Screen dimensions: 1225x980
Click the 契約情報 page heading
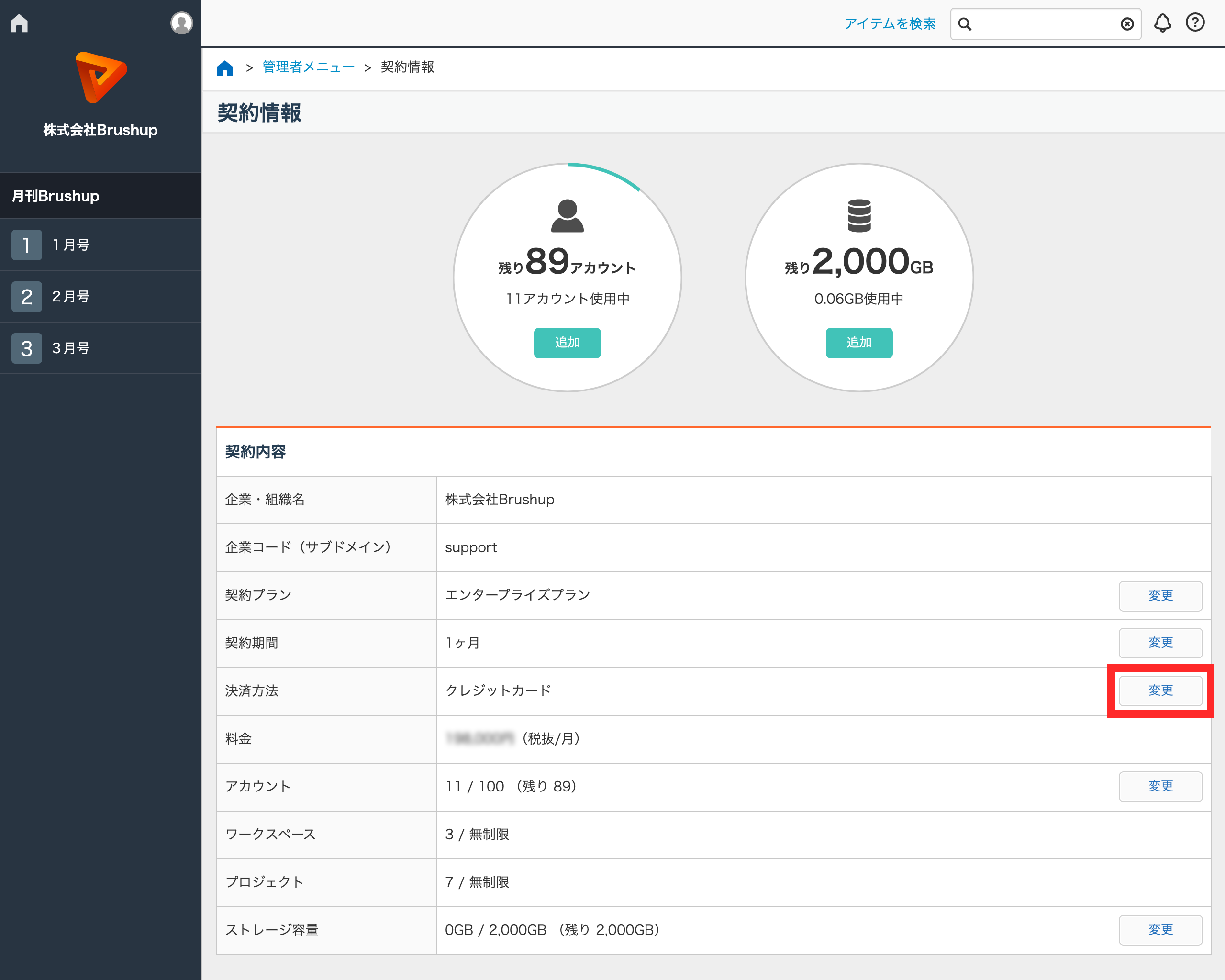pos(260,112)
